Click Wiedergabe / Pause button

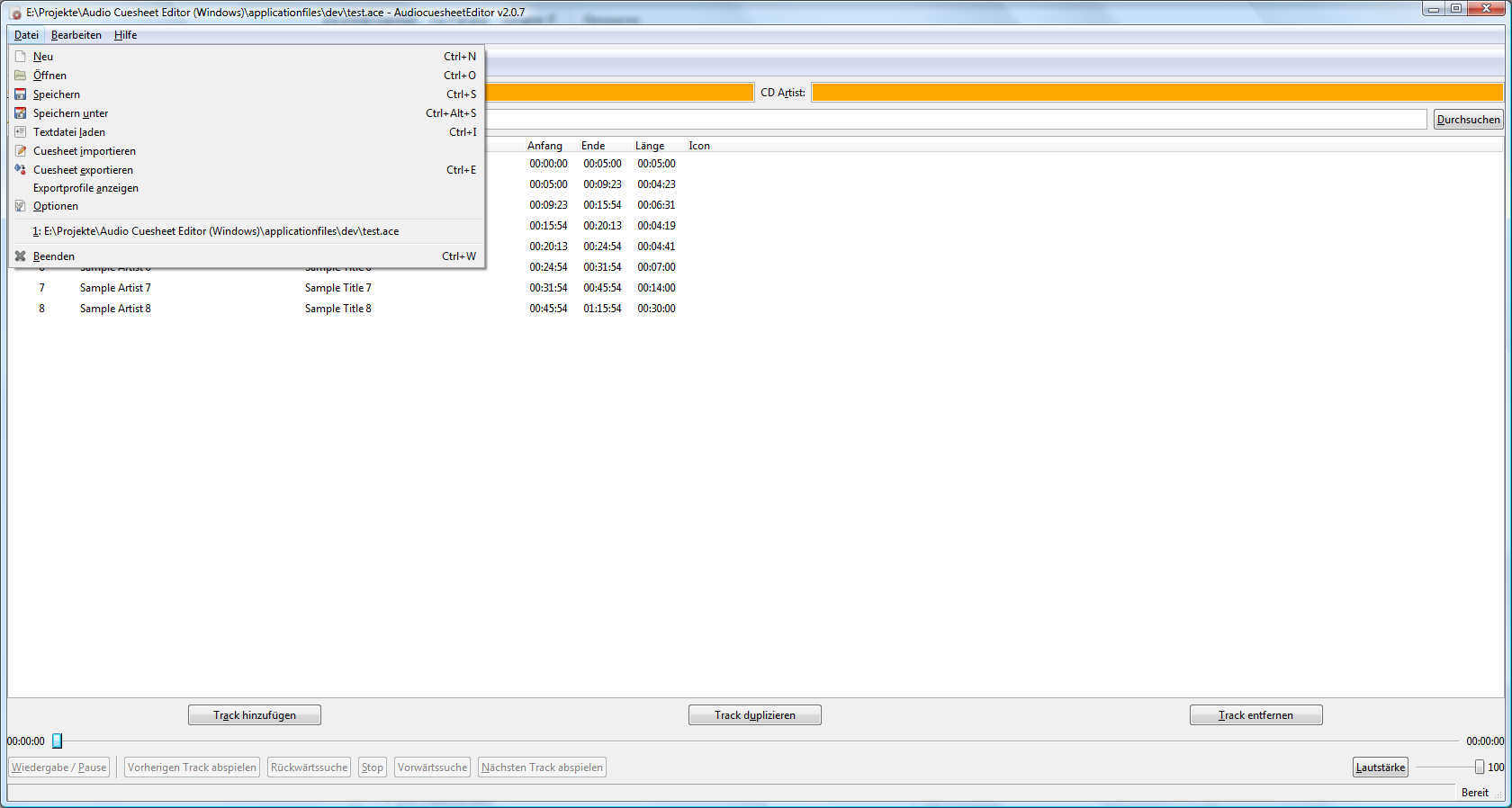59,768
